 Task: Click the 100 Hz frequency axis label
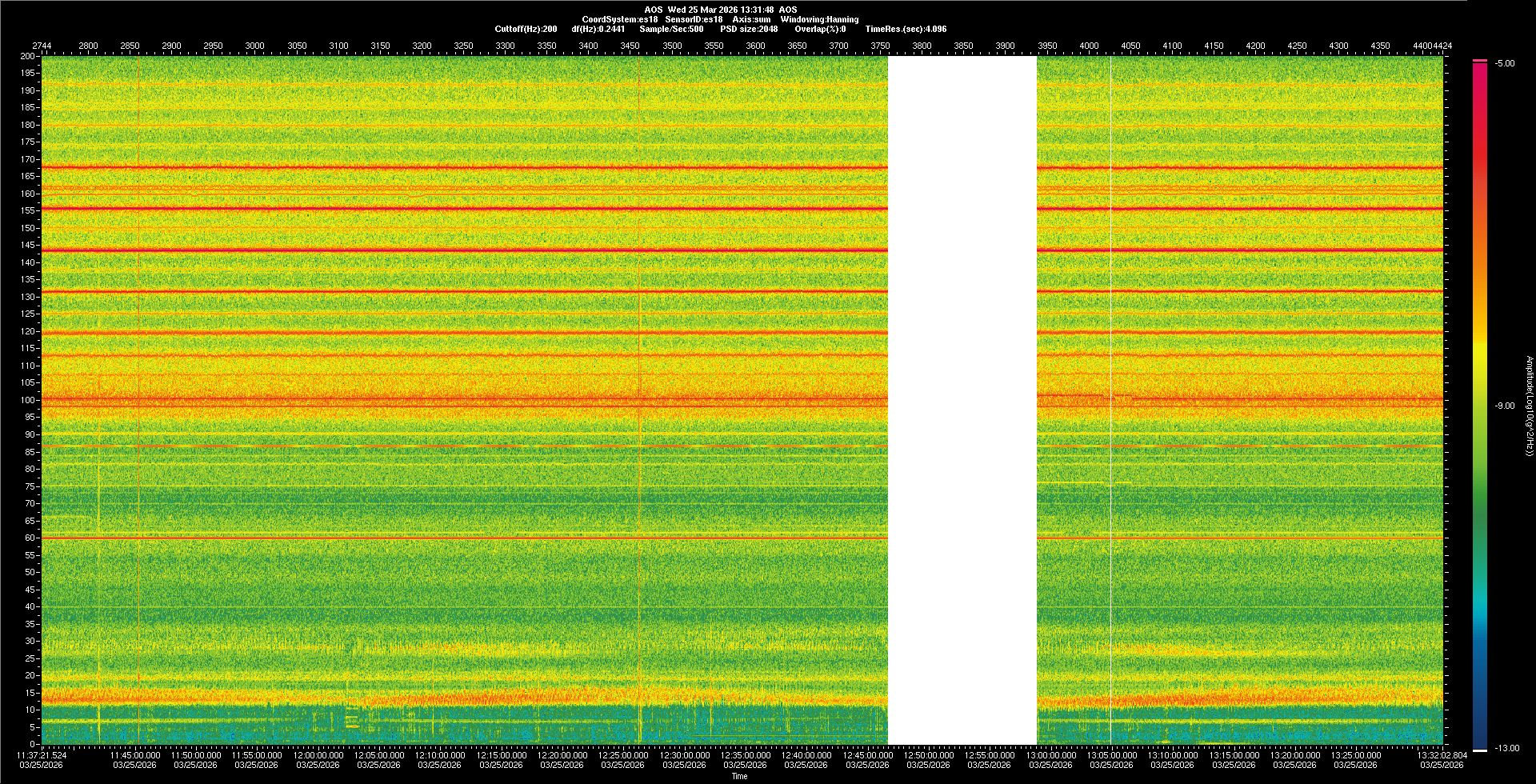[29, 400]
